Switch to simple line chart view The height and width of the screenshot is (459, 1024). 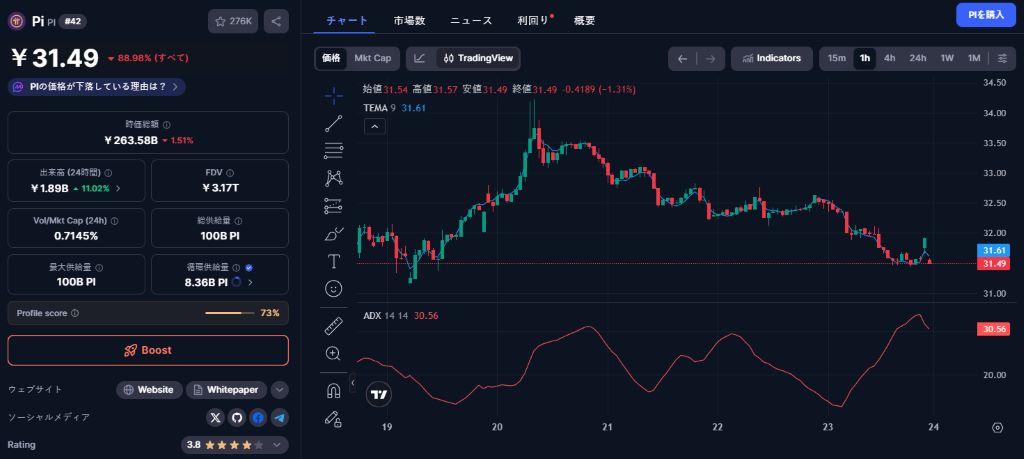click(x=420, y=59)
